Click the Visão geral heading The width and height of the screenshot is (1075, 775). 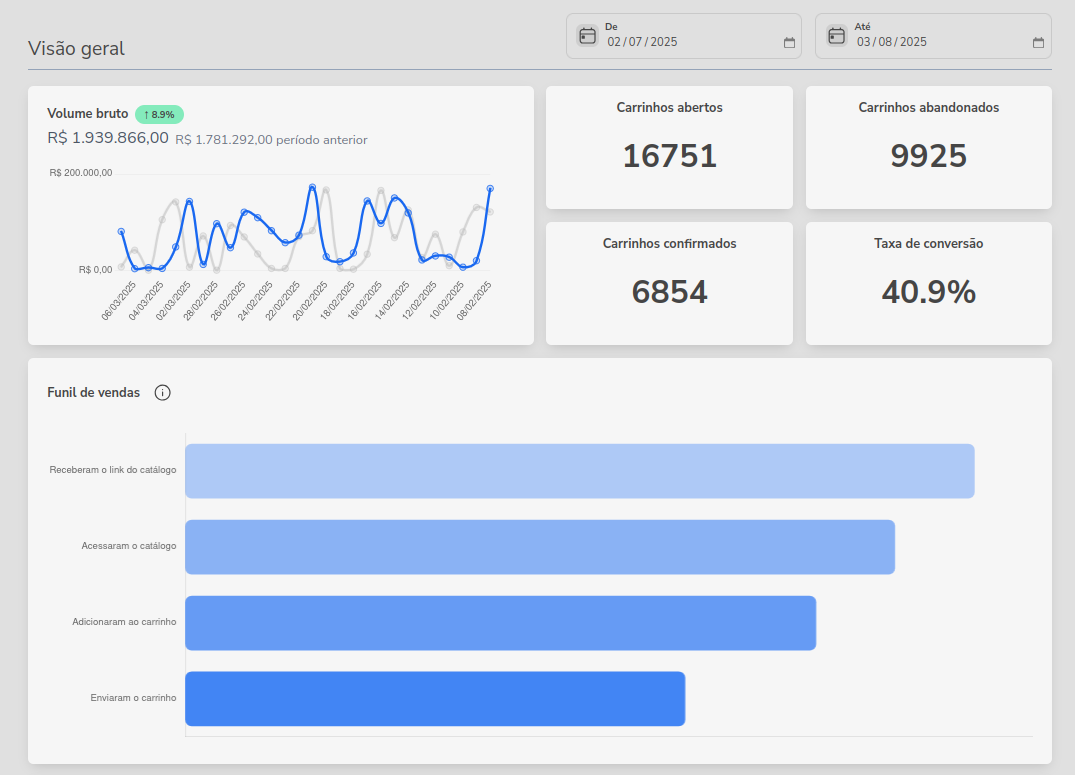tap(76, 49)
